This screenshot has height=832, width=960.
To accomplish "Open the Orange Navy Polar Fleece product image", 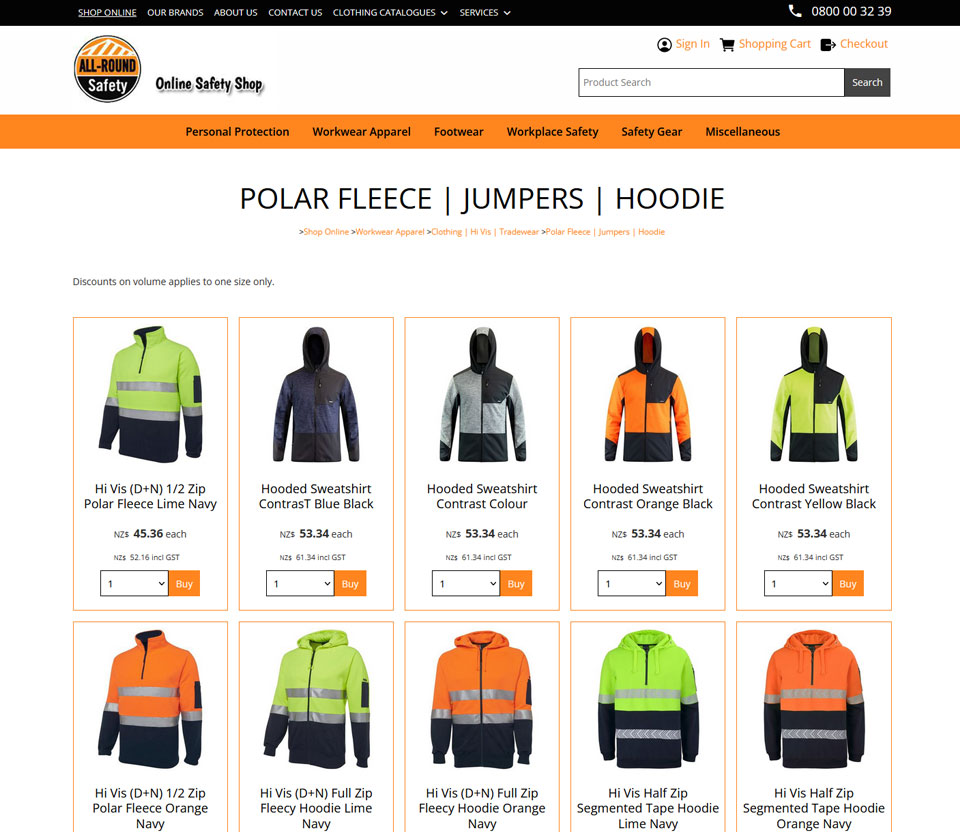I will [150, 699].
